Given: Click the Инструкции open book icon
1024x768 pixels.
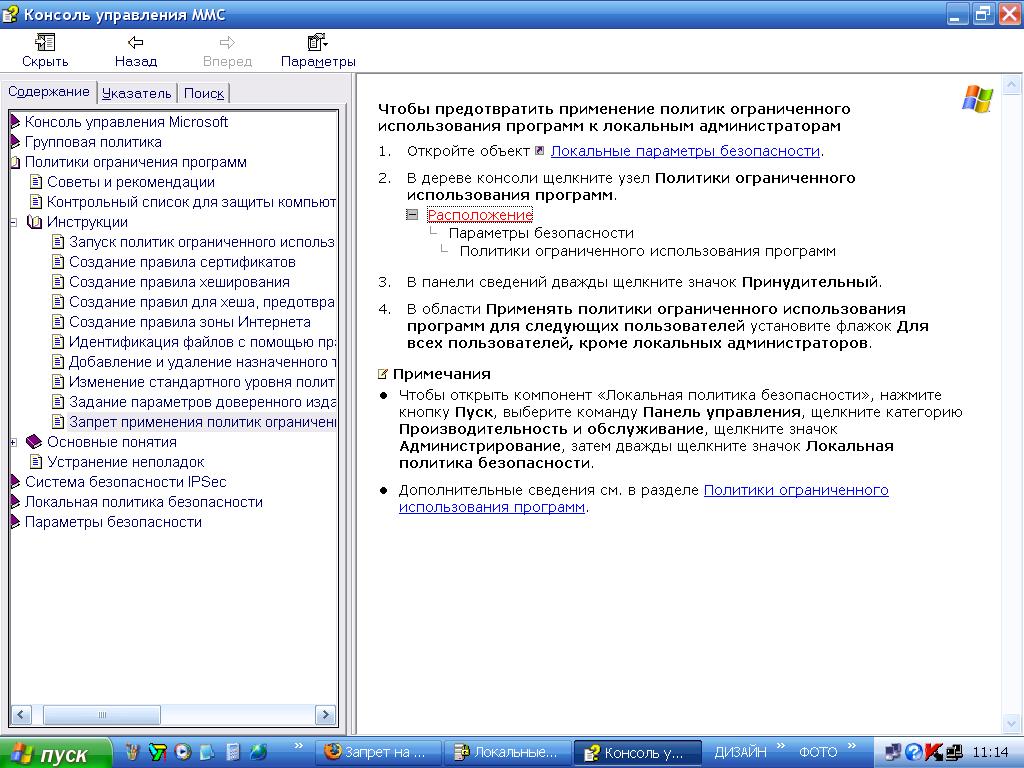Looking at the screenshot, I should [x=35, y=223].
